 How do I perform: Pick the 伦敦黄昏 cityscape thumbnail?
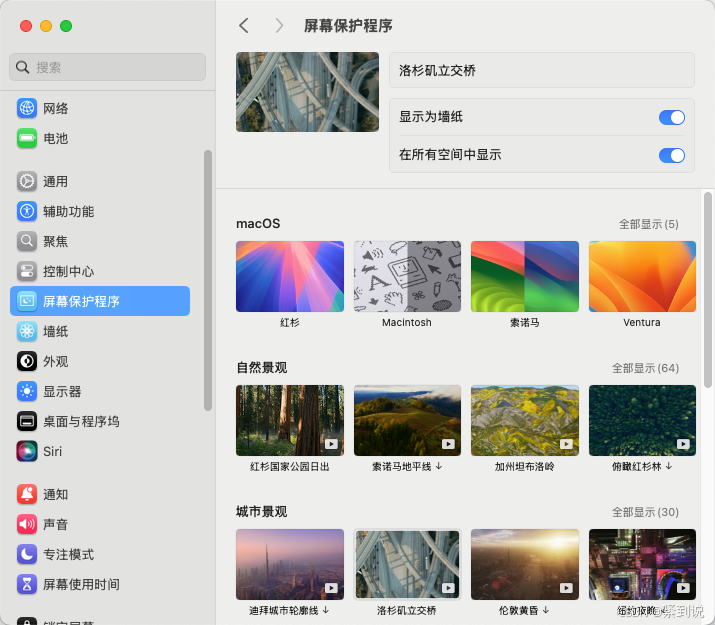tap(525, 564)
